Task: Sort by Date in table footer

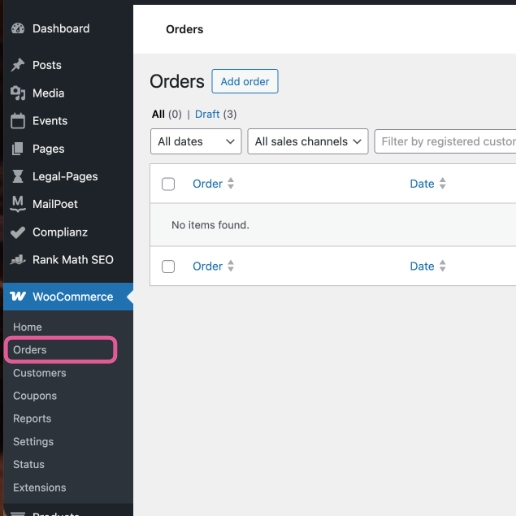Action: pyautogui.click(x=422, y=266)
